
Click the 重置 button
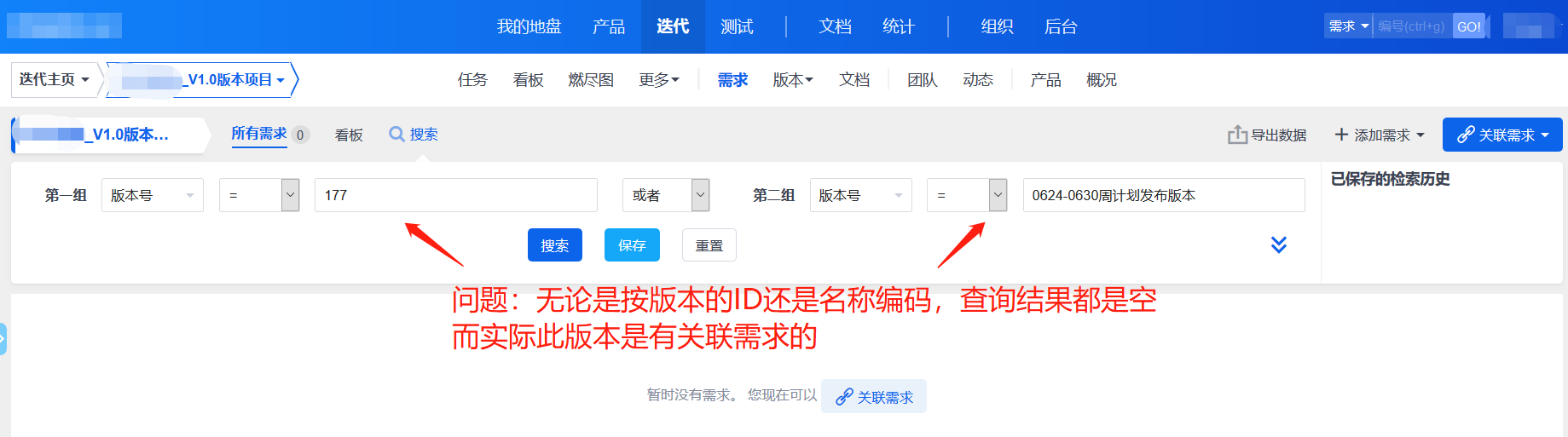(709, 245)
